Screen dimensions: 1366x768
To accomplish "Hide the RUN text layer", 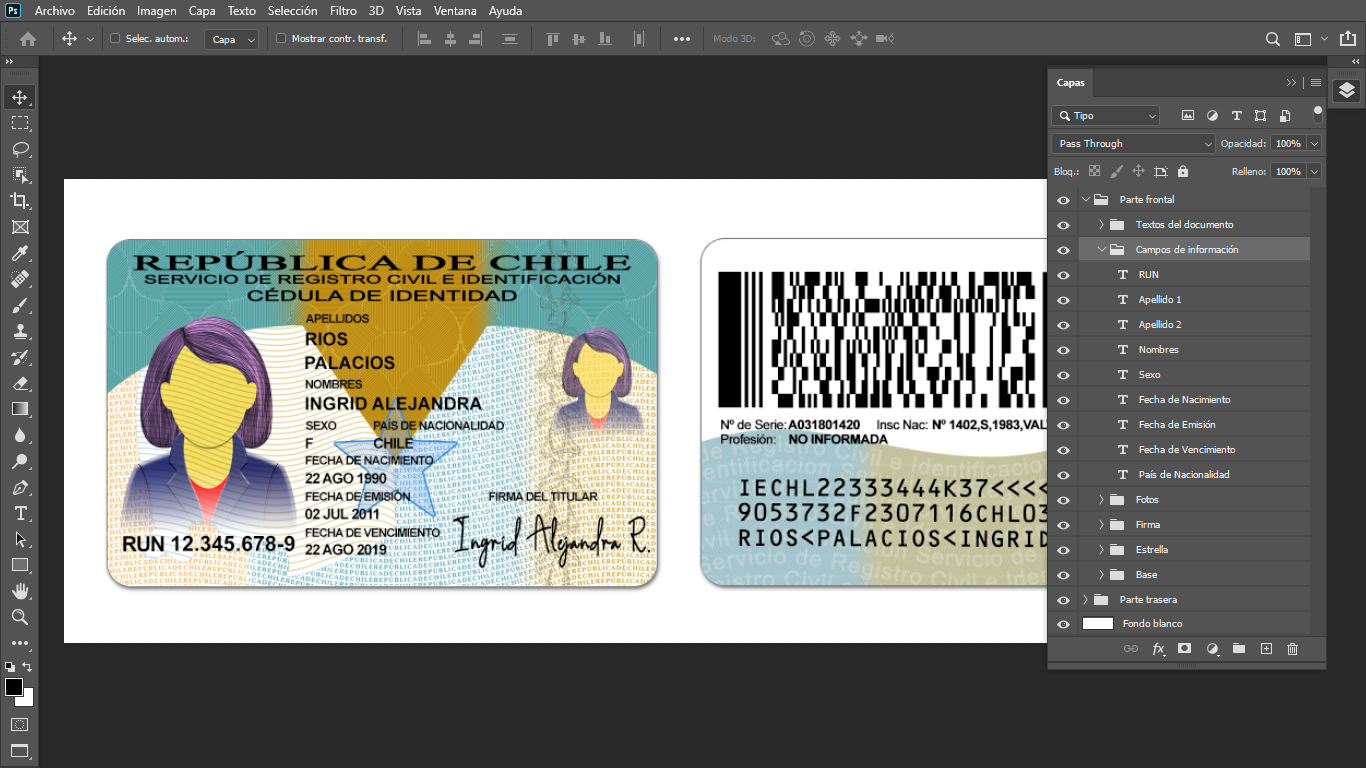I will [1063, 275].
